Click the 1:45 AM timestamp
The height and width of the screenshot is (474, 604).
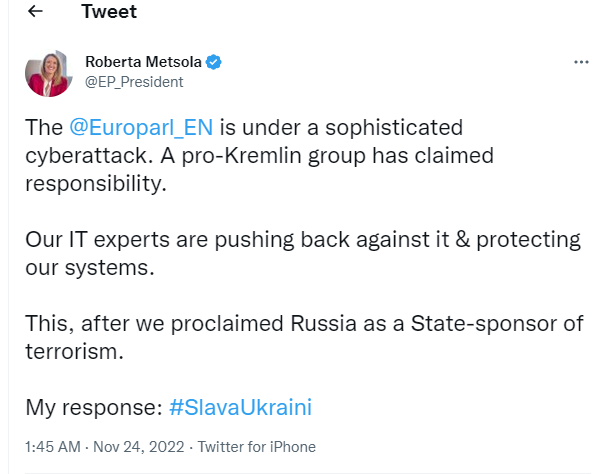tap(48, 447)
